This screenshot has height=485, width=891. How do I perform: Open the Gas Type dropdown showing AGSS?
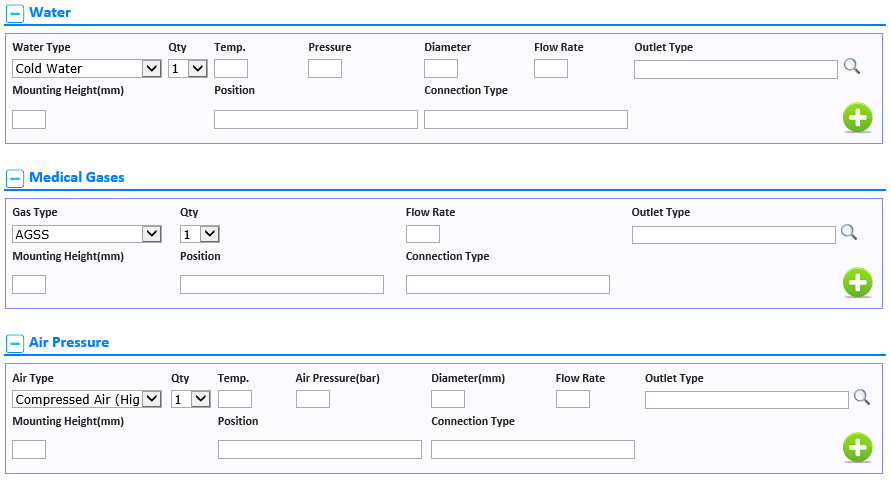pos(87,234)
